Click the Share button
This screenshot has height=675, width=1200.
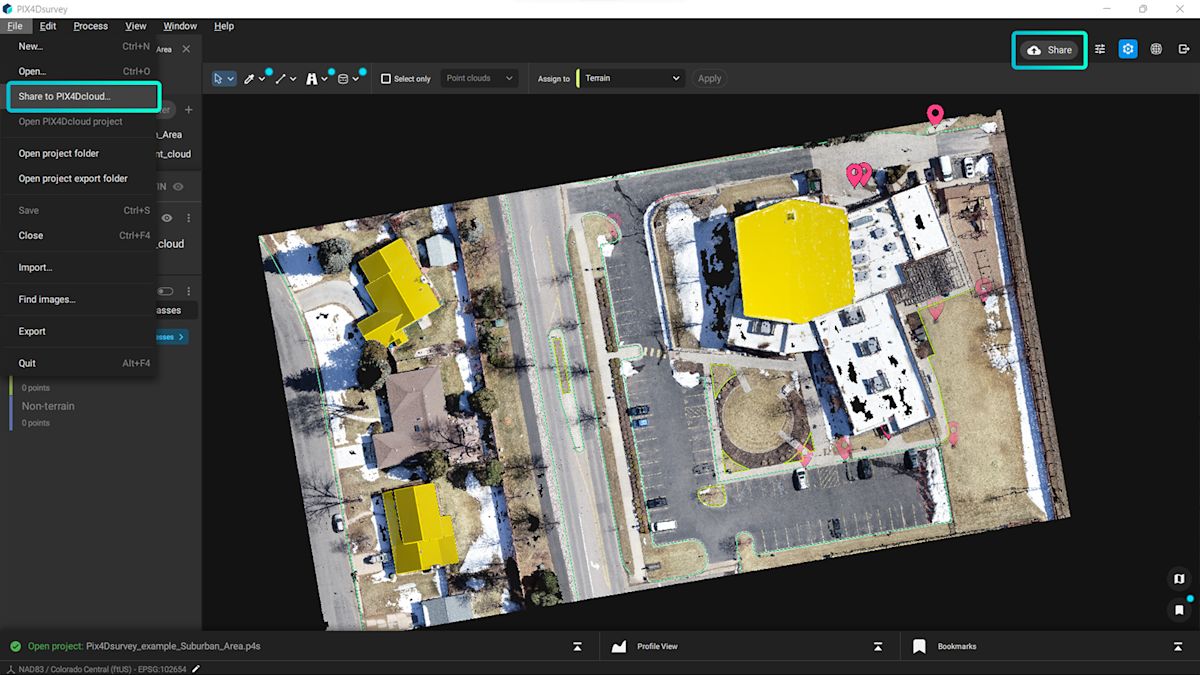click(1049, 49)
